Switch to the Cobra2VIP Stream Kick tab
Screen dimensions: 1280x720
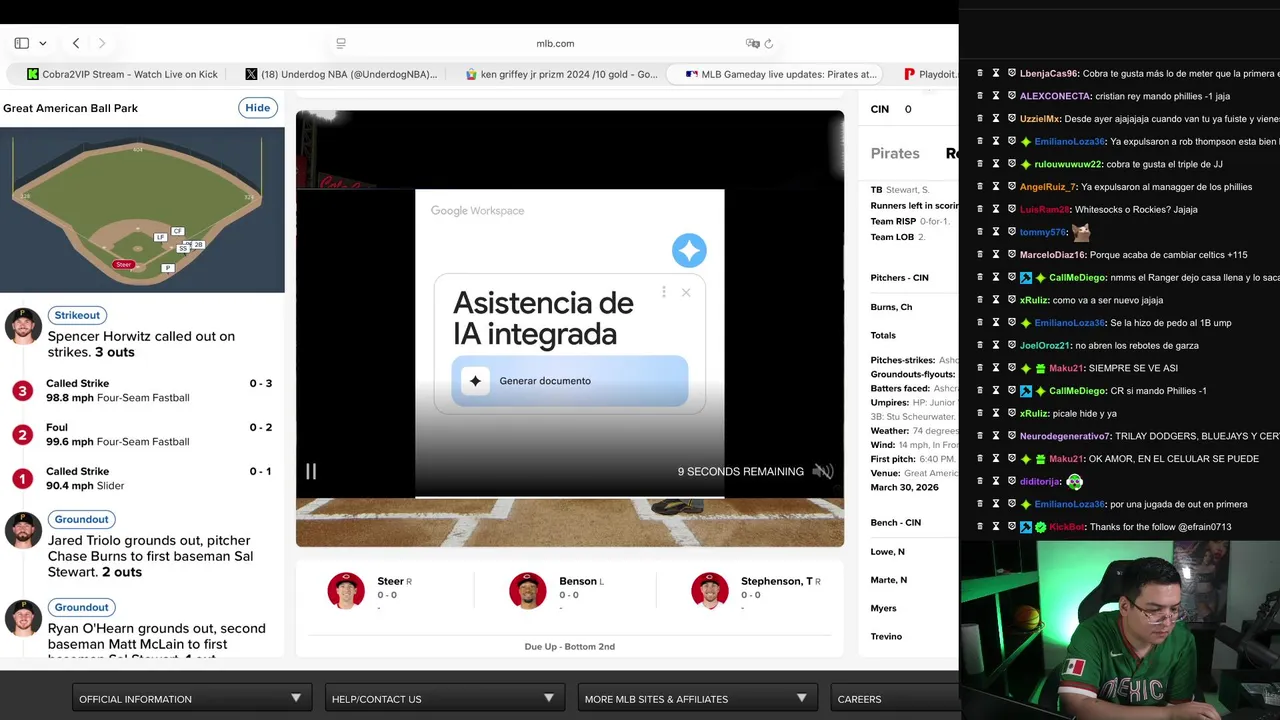(x=123, y=74)
